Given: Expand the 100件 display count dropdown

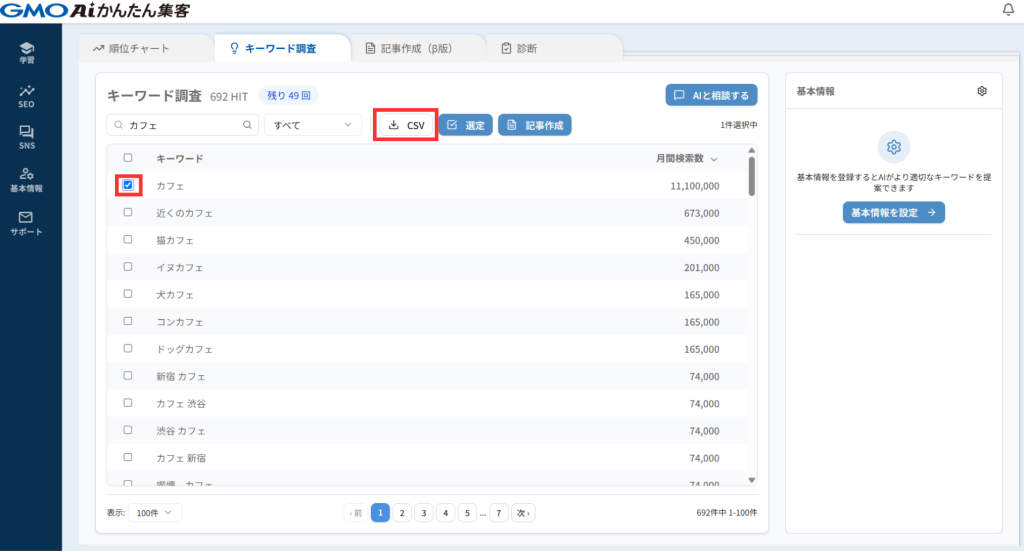Looking at the screenshot, I should pyautogui.click(x=155, y=512).
